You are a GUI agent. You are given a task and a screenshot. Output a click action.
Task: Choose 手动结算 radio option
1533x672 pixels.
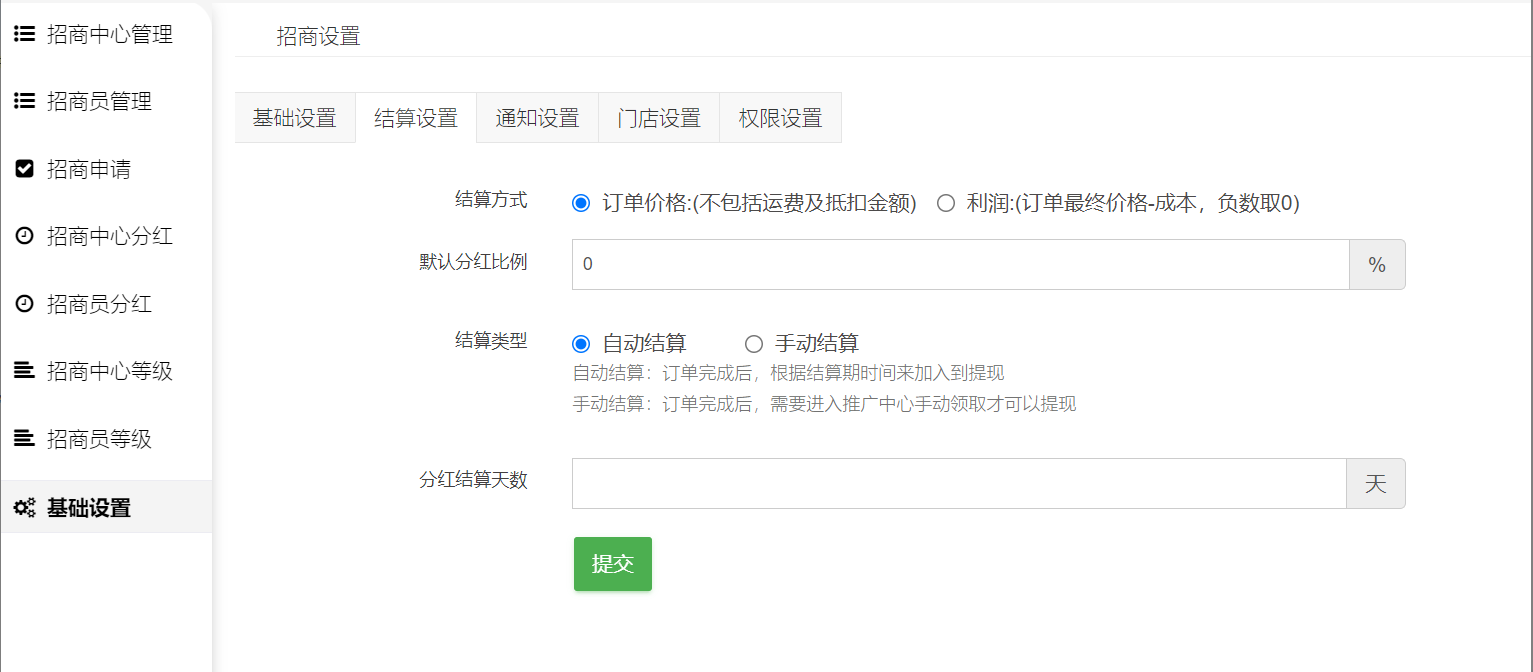(x=754, y=344)
